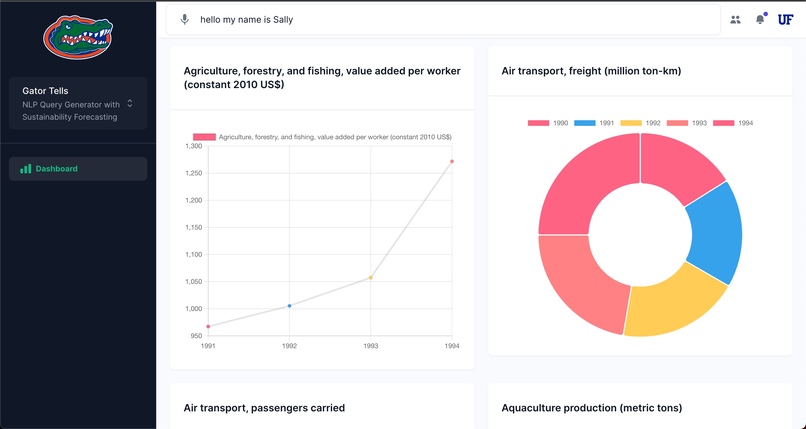Hide the 1992 dataset via legend
Viewport: 806px width, 429px height.
click(641, 123)
